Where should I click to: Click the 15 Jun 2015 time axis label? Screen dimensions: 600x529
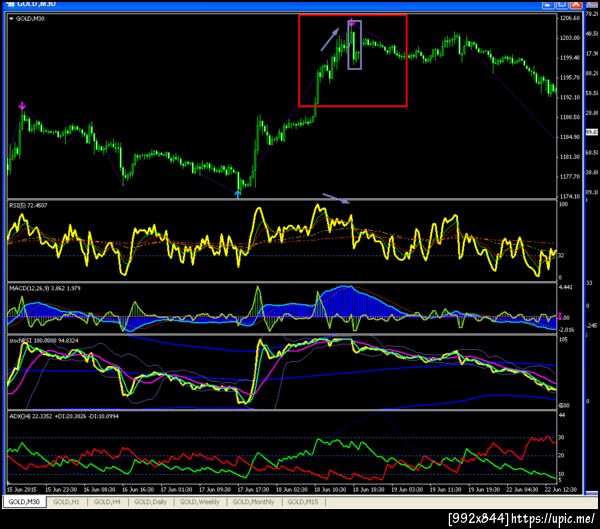pyautogui.click(x=21, y=490)
